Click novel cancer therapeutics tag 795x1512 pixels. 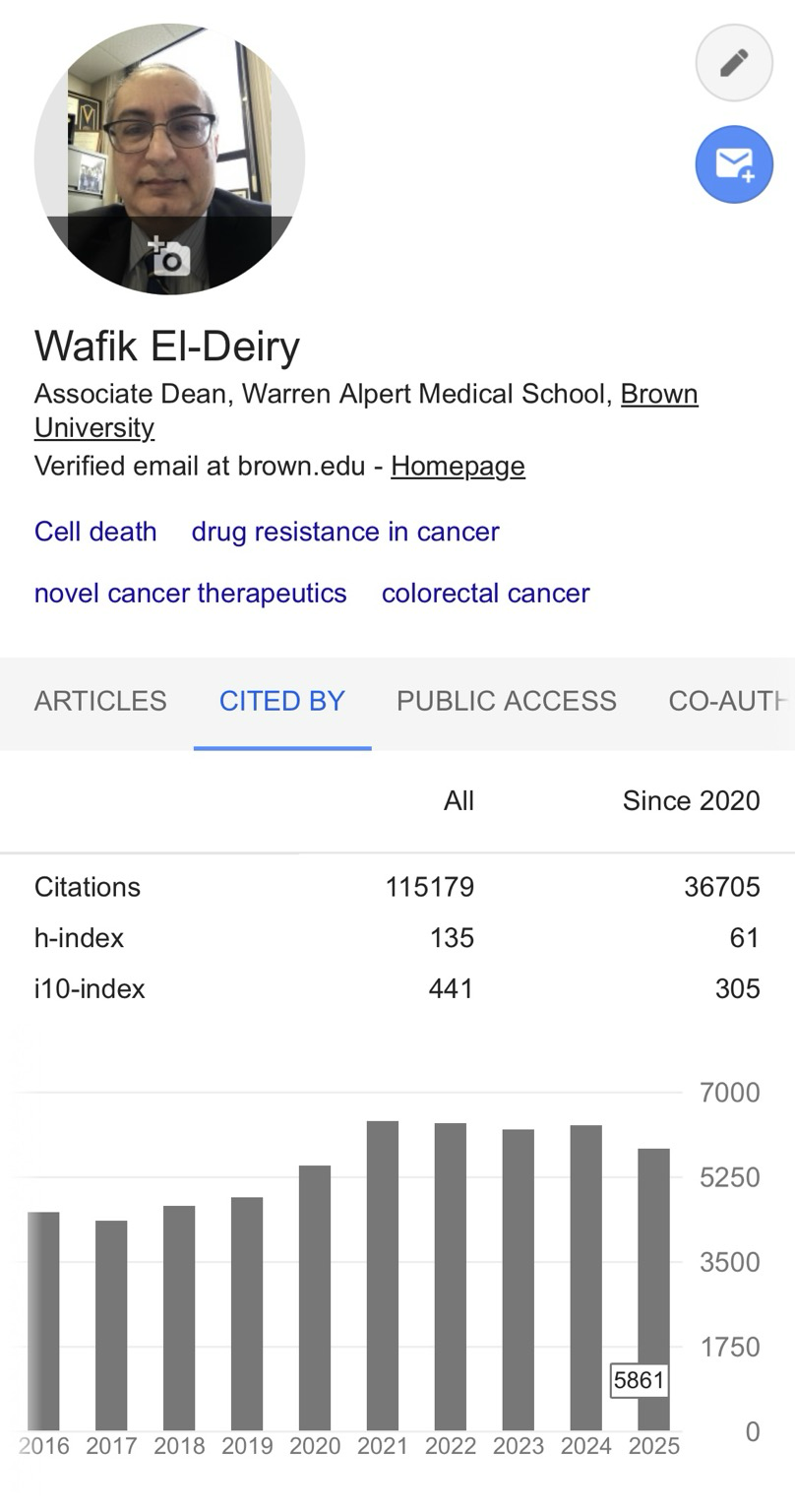pos(190,593)
